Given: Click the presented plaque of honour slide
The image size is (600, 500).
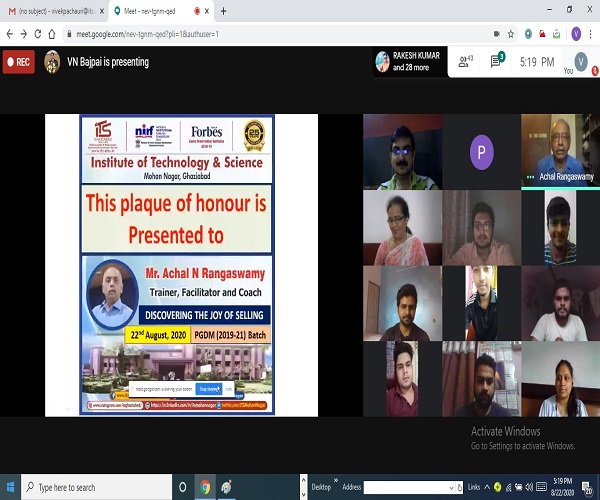Looking at the screenshot, I should click(177, 265).
